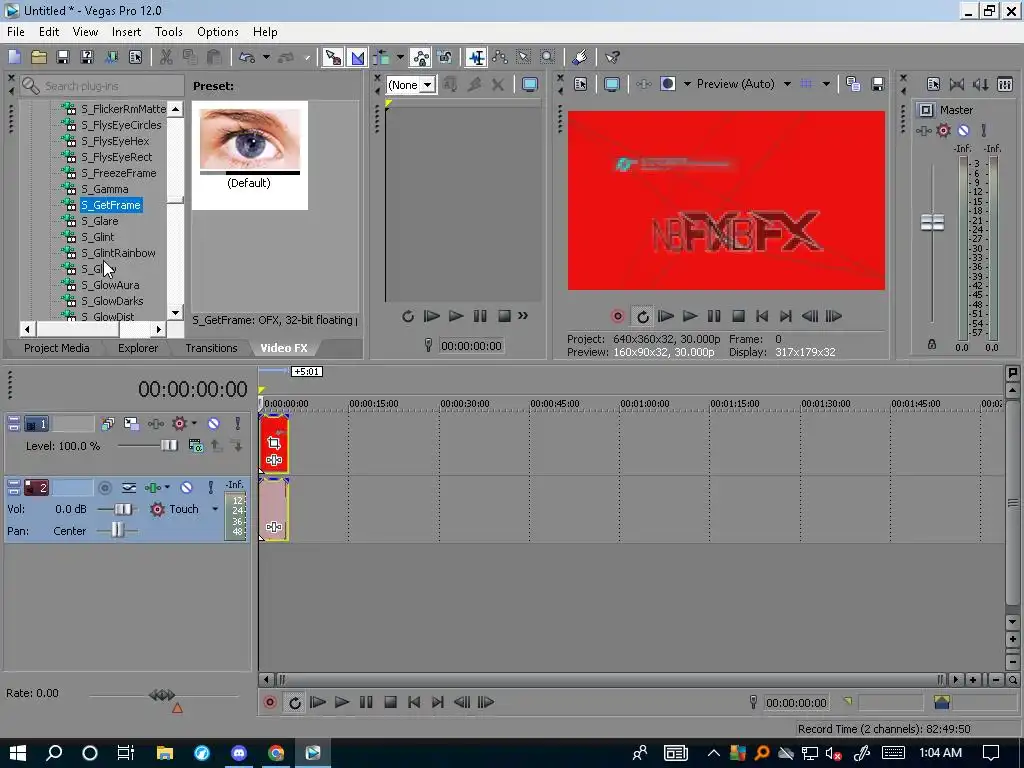Create a new project with toolbar icon
The height and width of the screenshot is (768, 1024).
[x=14, y=57]
